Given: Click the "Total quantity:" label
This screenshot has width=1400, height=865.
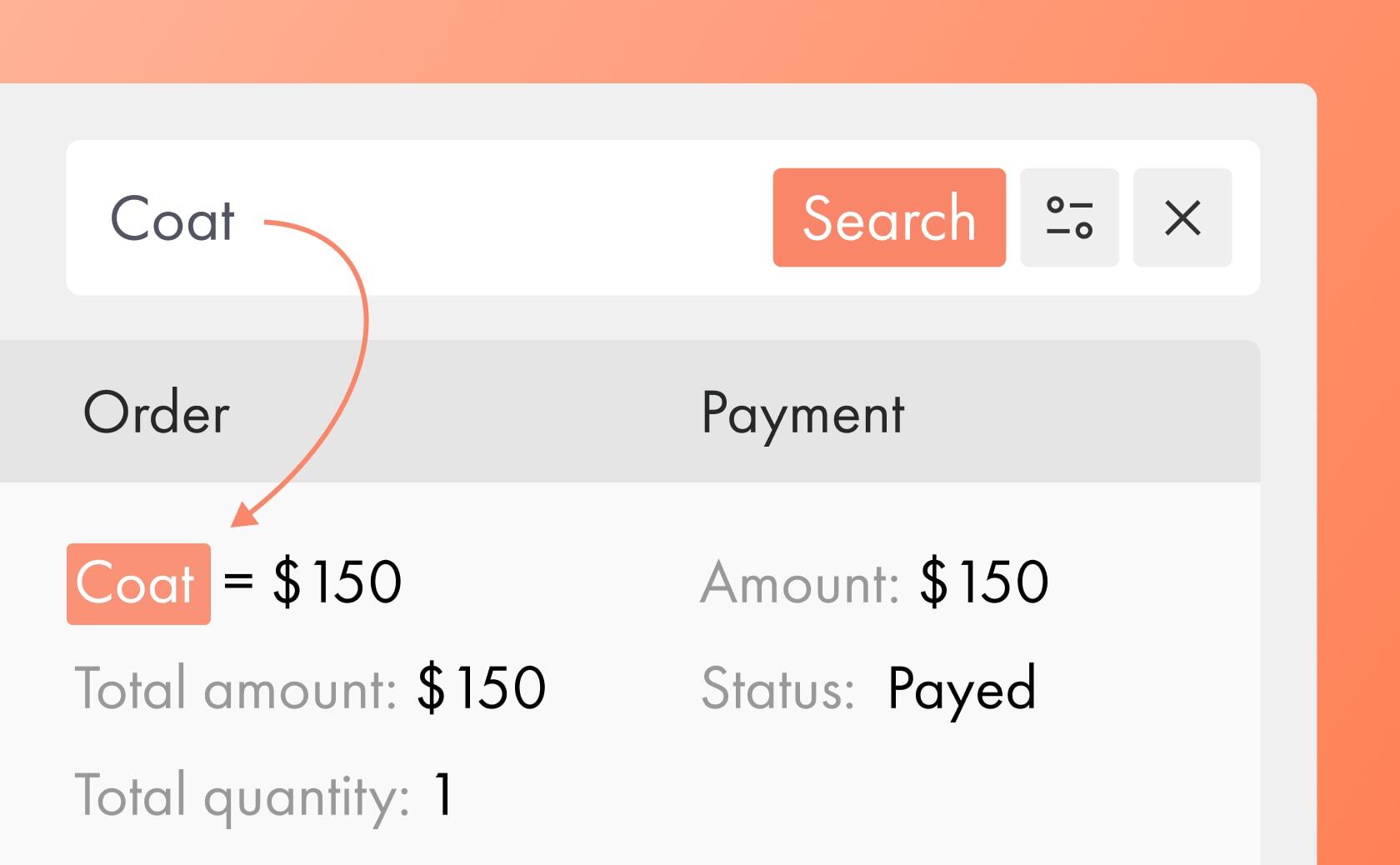Looking at the screenshot, I should [242, 796].
